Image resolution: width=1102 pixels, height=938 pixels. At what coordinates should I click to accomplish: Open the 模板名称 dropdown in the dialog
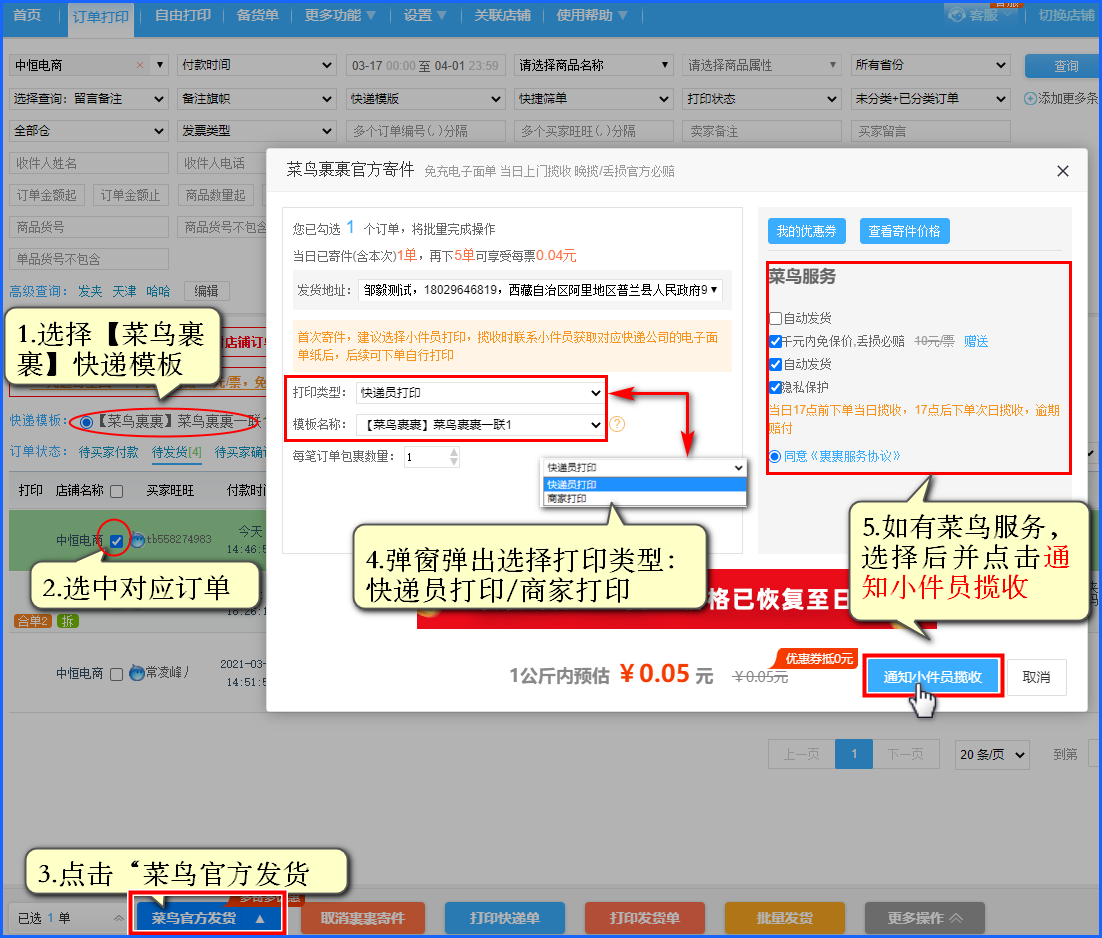point(480,425)
